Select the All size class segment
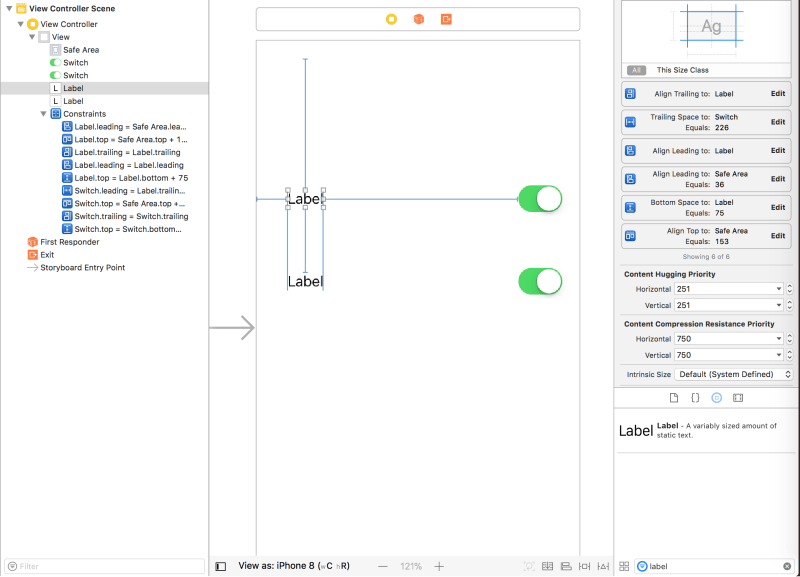 pyautogui.click(x=637, y=70)
